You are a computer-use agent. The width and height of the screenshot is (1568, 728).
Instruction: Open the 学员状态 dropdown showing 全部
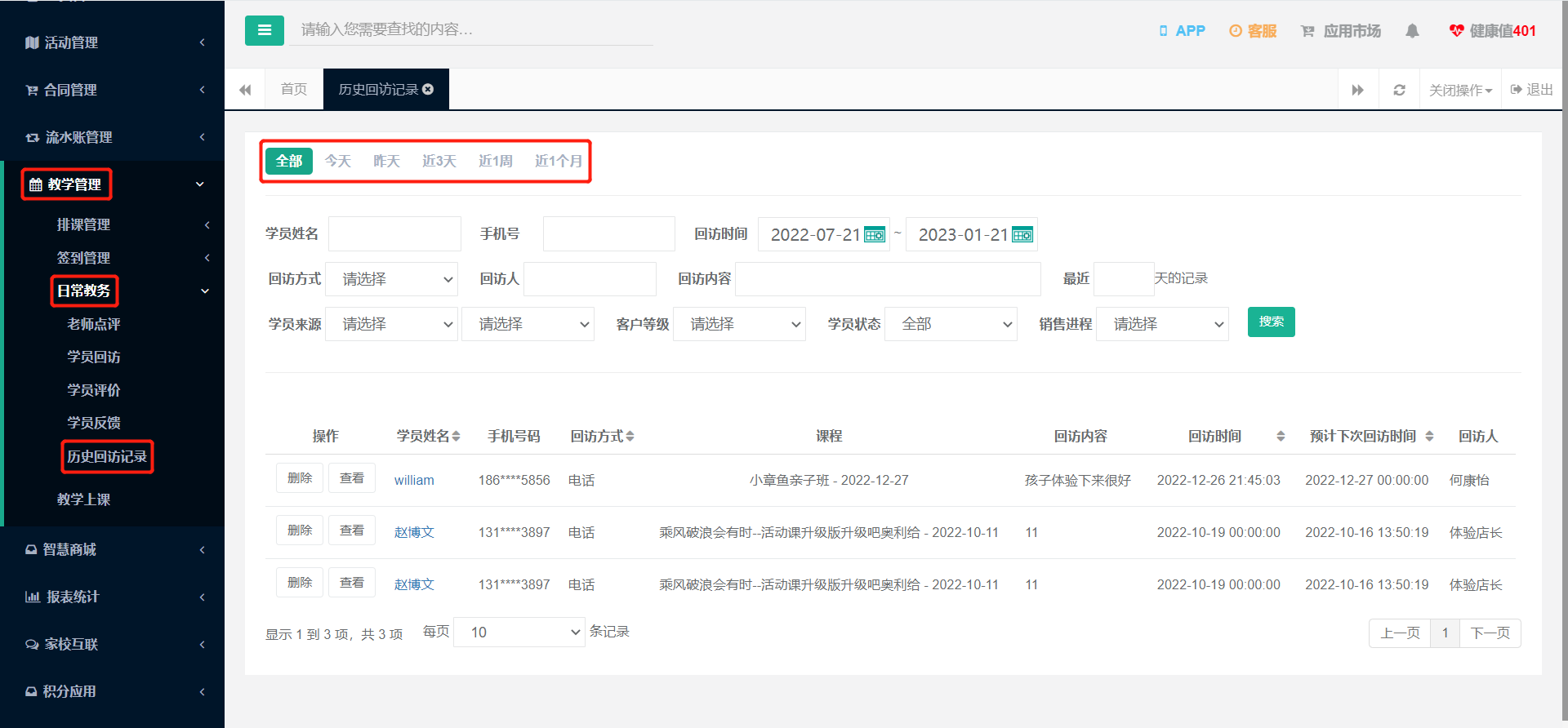point(951,324)
